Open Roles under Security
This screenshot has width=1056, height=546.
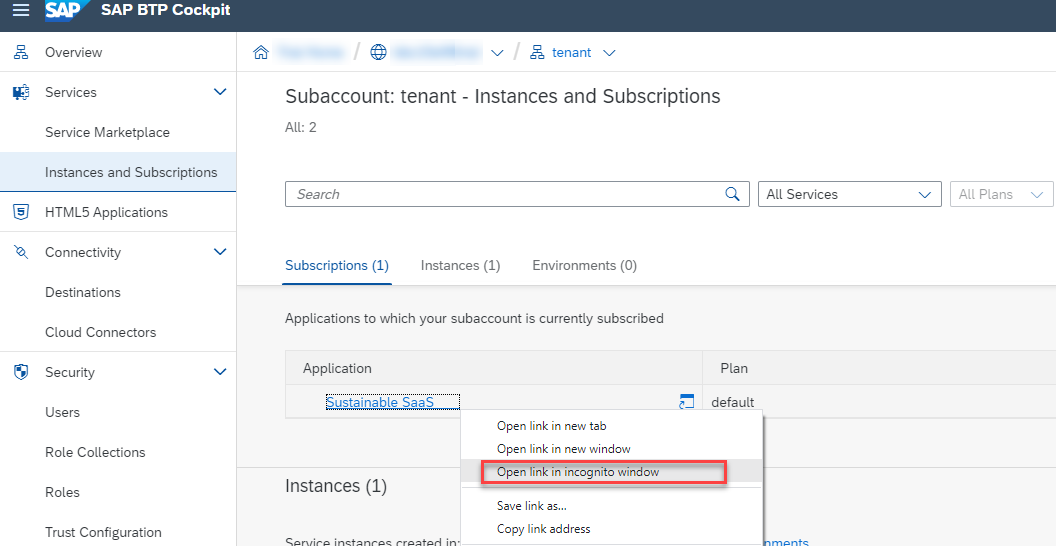tap(63, 493)
